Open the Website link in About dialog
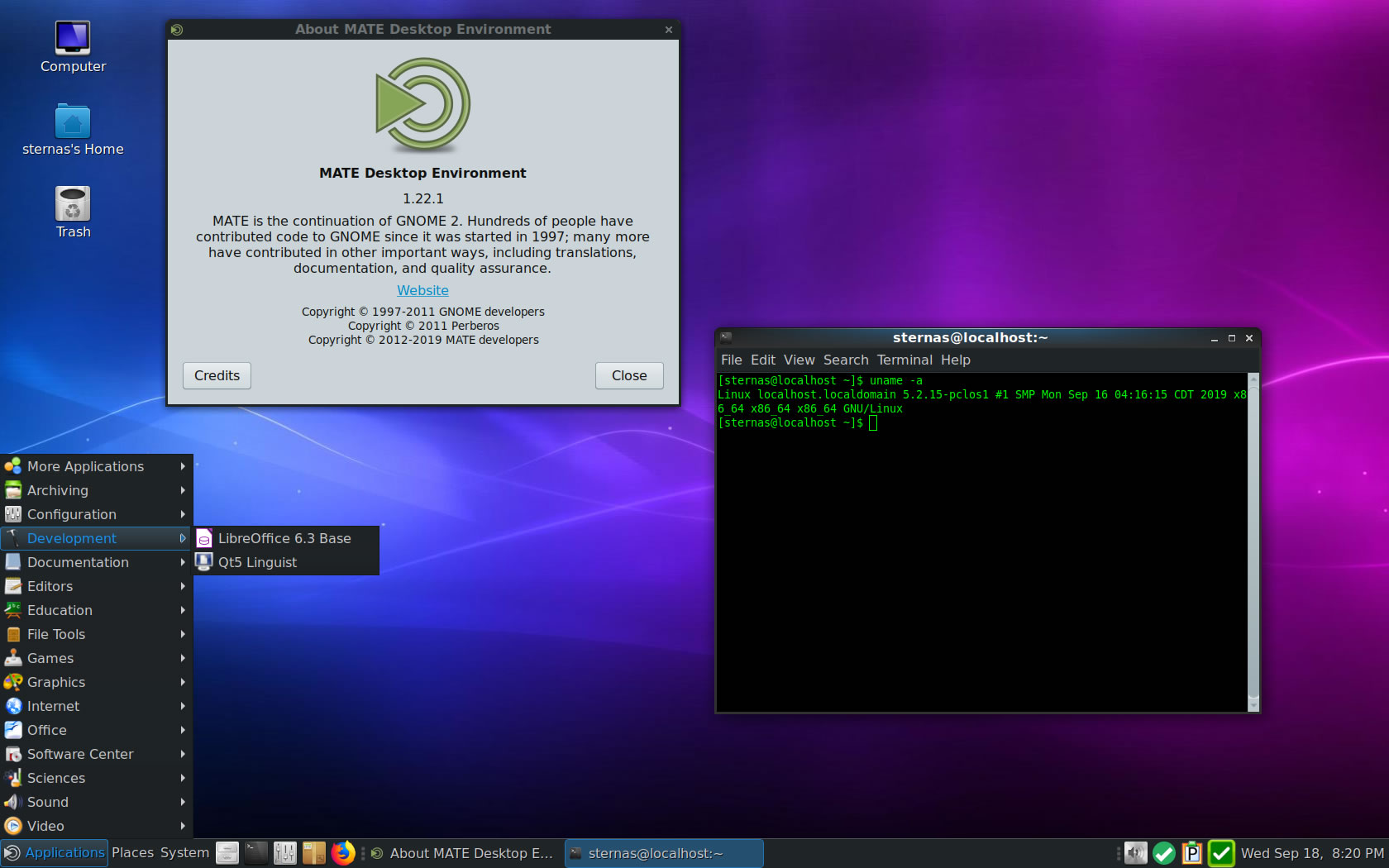The image size is (1389, 868). pyautogui.click(x=422, y=291)
